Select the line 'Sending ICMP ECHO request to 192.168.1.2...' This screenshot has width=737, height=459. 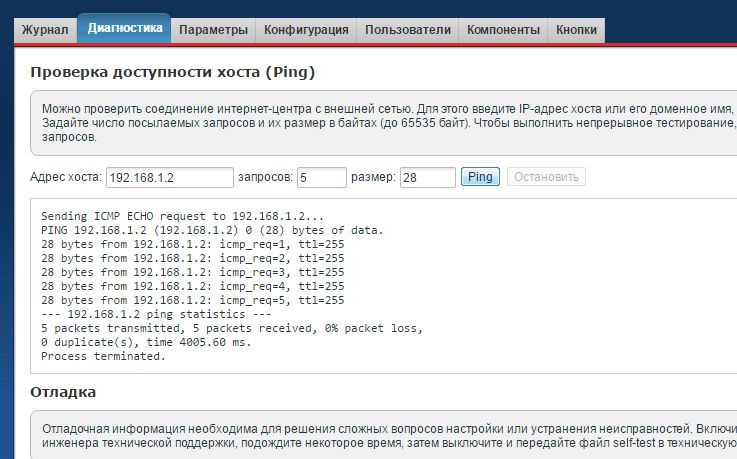coord(182,216)
